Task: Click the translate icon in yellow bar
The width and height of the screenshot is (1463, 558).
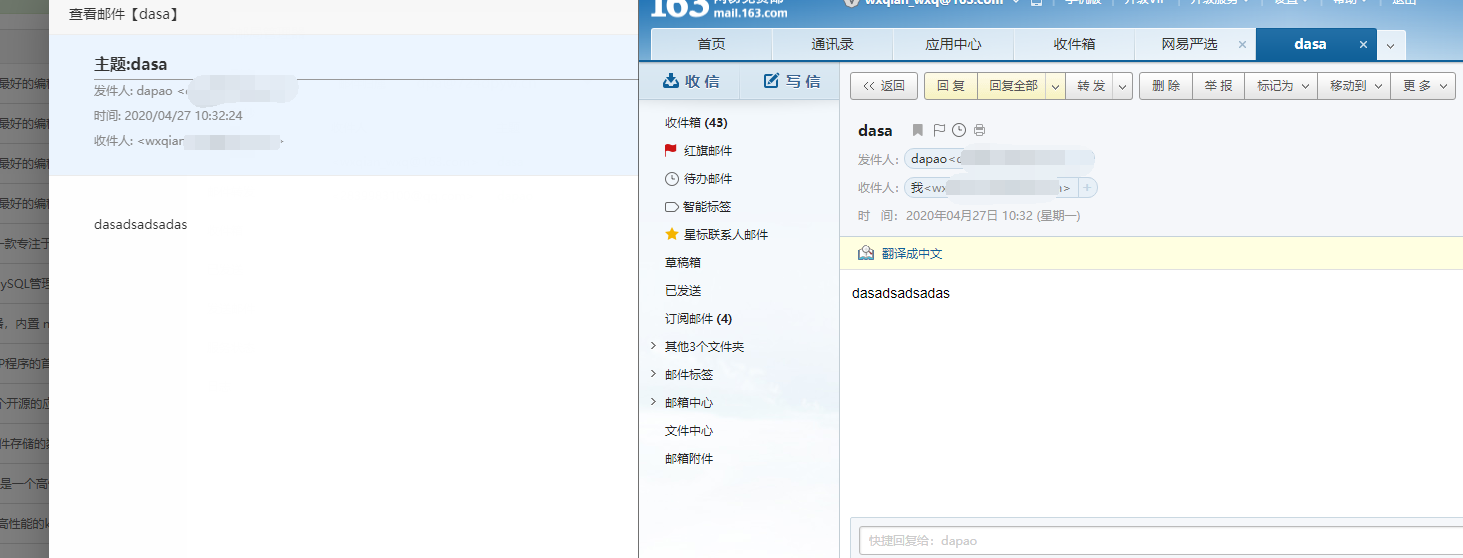Action: click(x=866, y=253)
